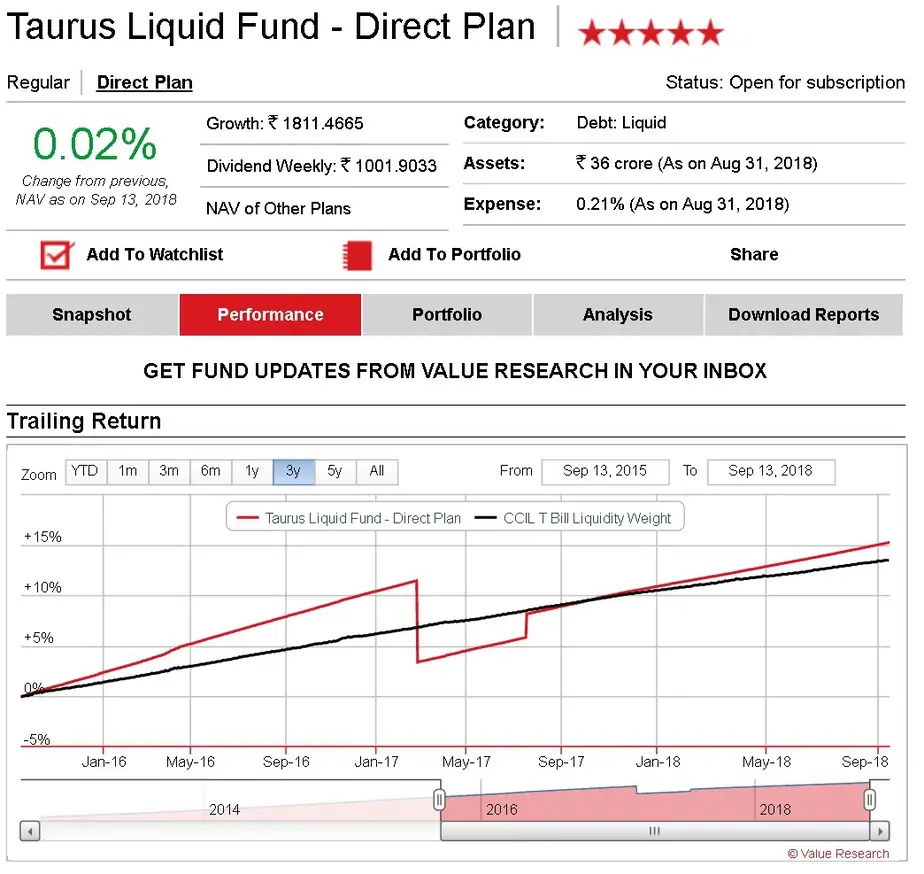This screenshot has height=874, width=924.
Task: Click the 2014 area in navigator
Action: 225,810
